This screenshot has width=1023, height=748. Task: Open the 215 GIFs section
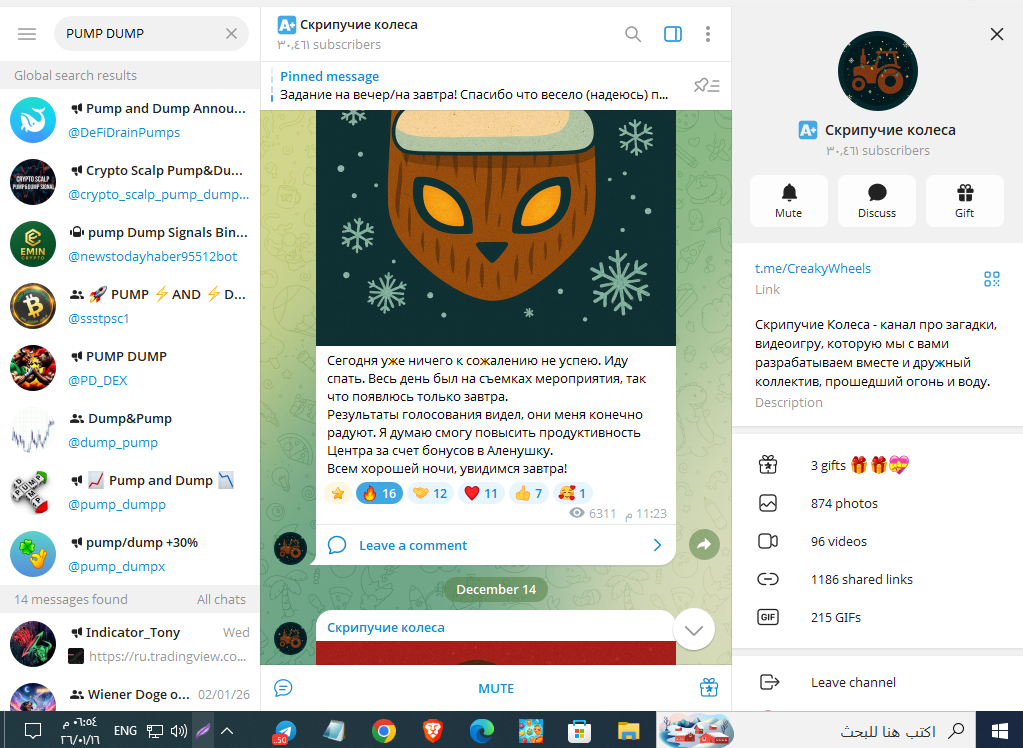(878, 617)
